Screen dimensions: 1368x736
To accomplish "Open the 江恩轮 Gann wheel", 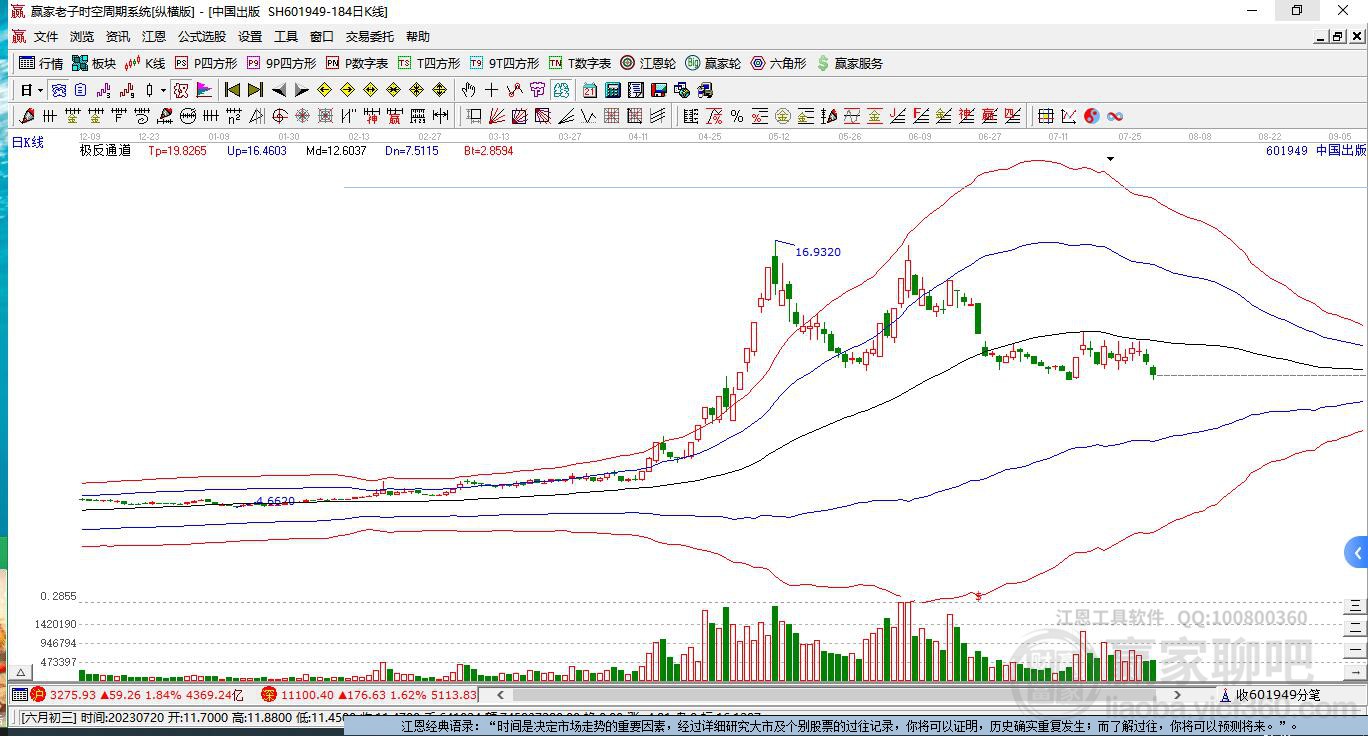I will (x=648, y=63).
